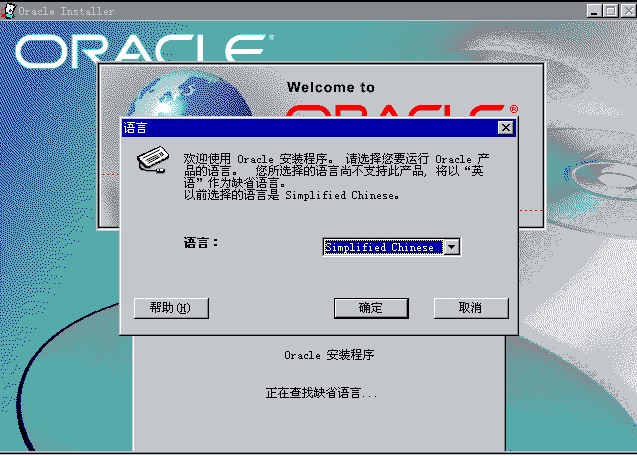Click the line '以前选择的语言是 Simplified Chinese'

coord(291,195)
